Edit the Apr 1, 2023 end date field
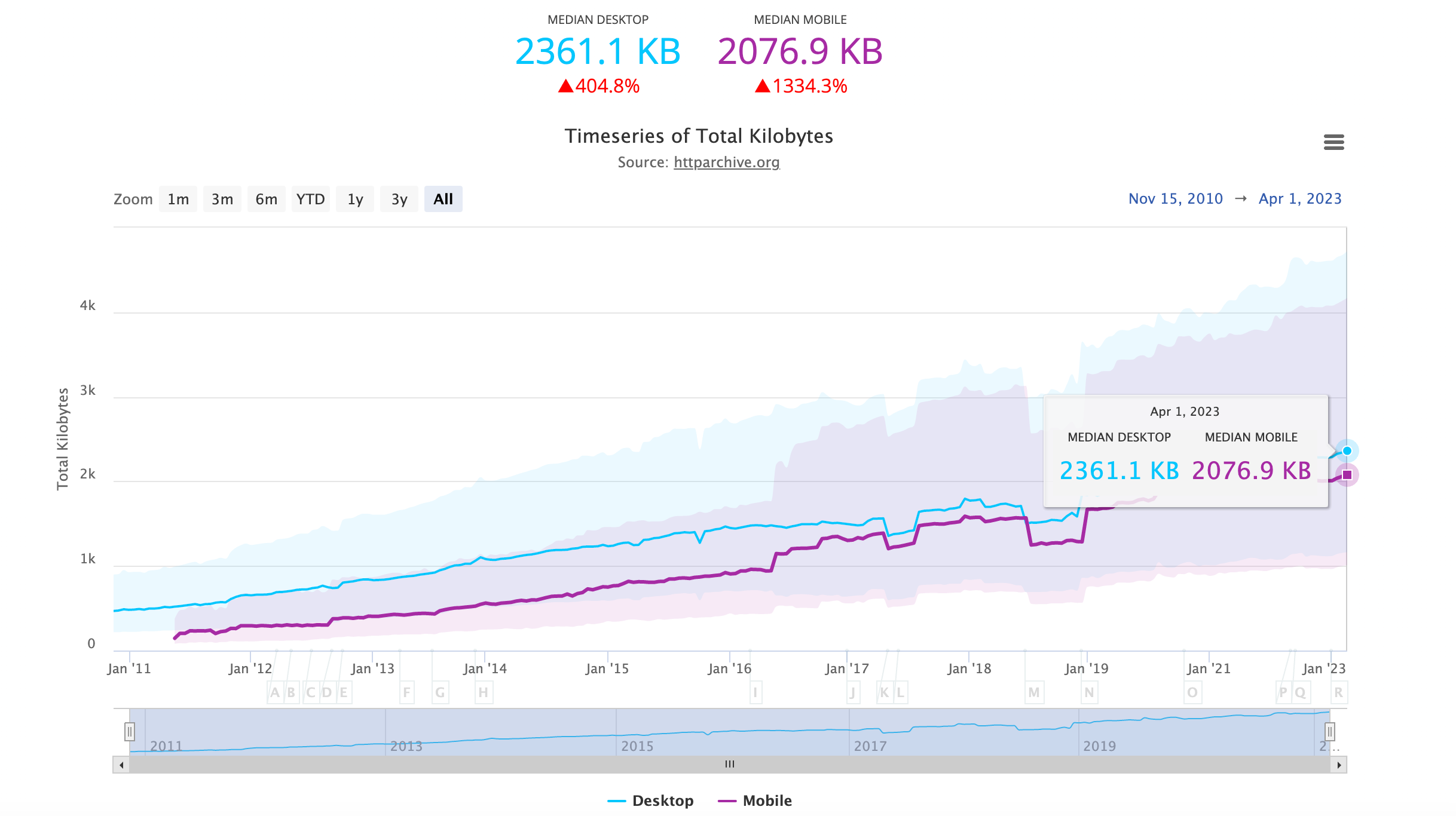This screenshot has height=816, width=1456. tap(1300, 198)
